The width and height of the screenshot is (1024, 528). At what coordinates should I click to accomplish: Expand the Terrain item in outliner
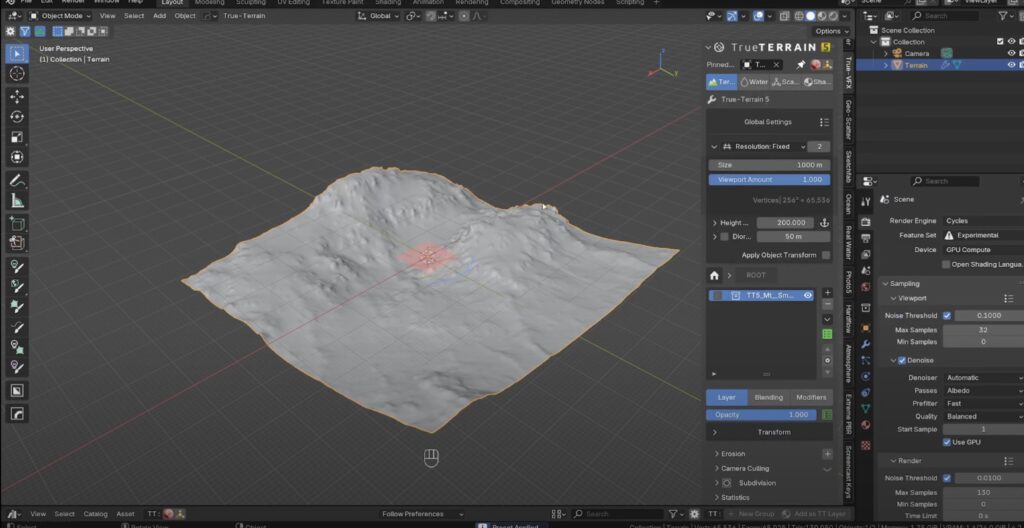click(x=886, y=65)
